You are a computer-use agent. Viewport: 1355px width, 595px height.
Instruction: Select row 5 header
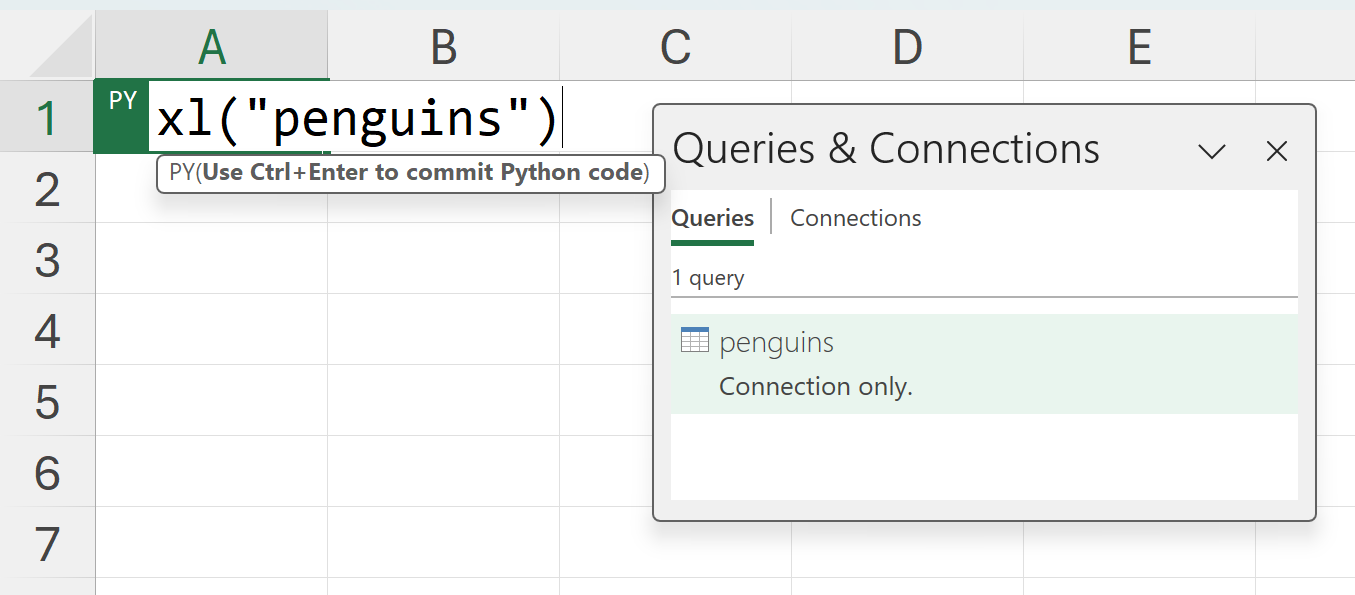click(47, 401)
